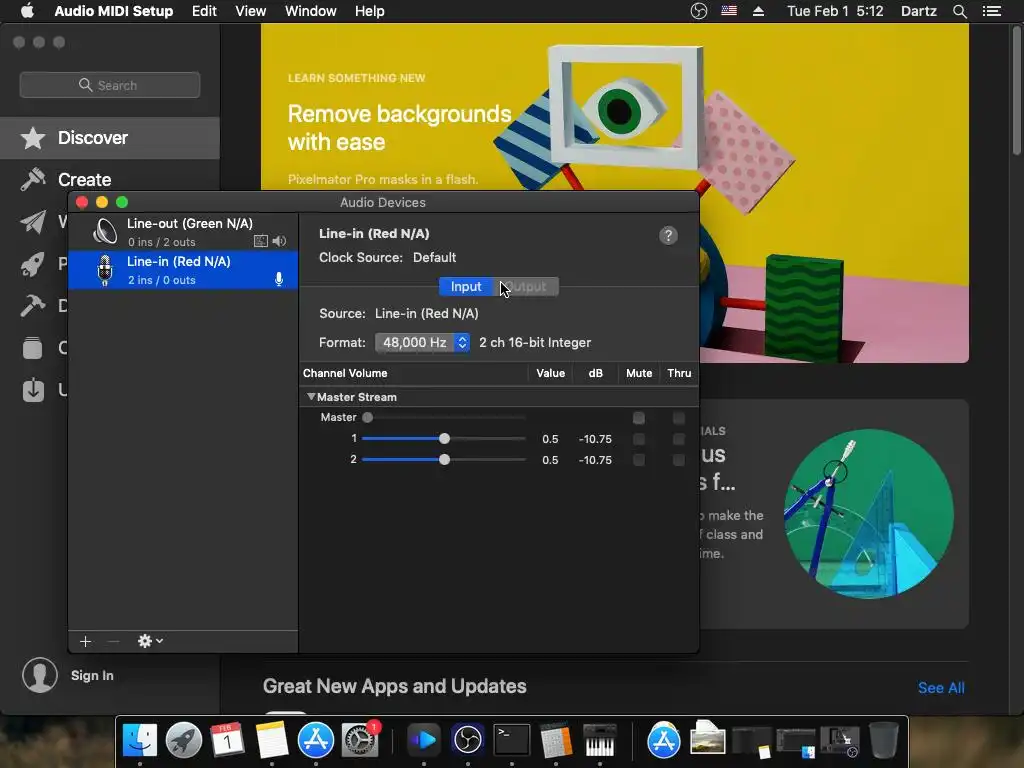Click the Mute column header

coord(639,373)
